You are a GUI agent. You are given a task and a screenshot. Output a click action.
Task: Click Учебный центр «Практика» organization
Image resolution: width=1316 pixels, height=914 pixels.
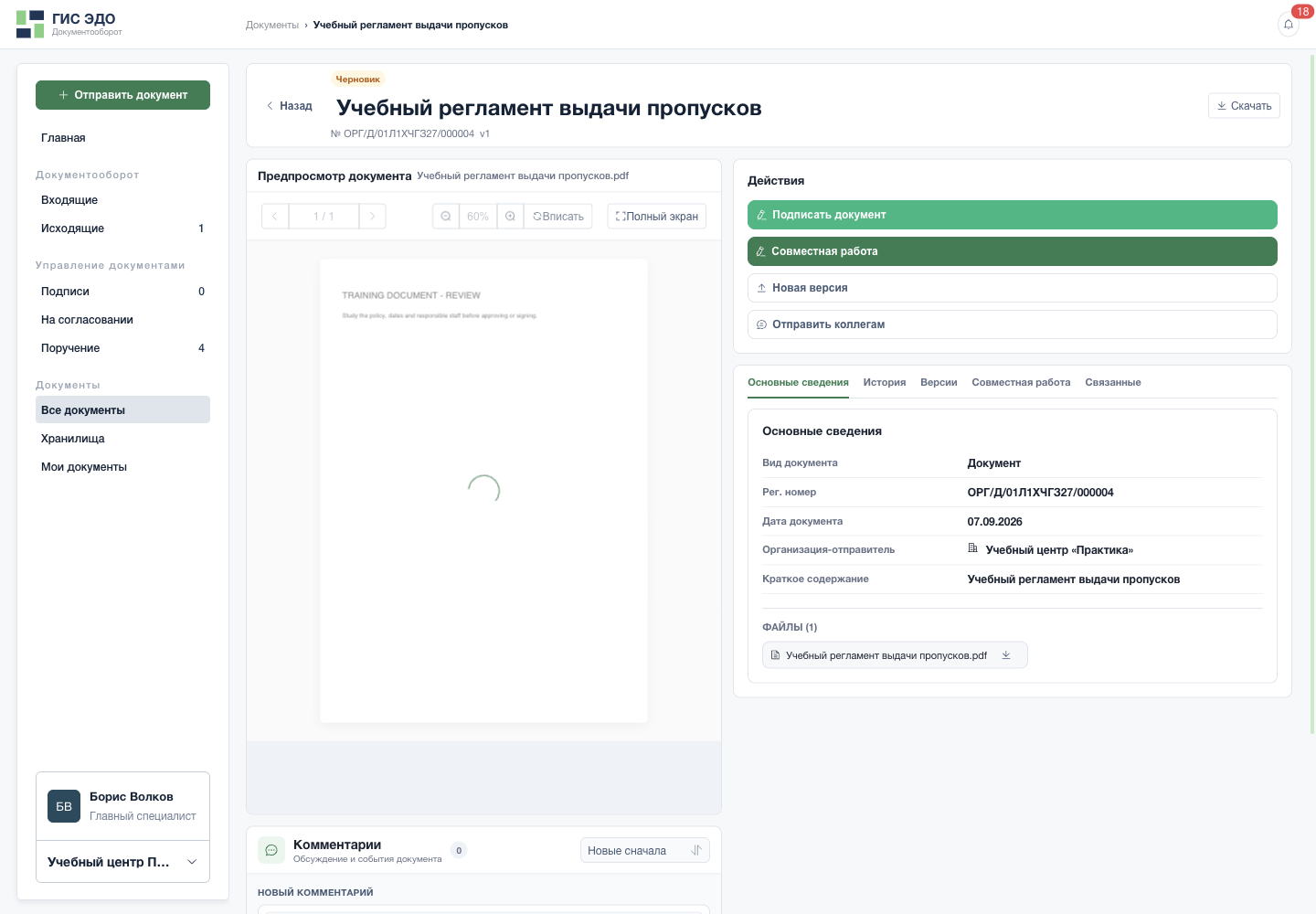click(x=1059, y=549)
